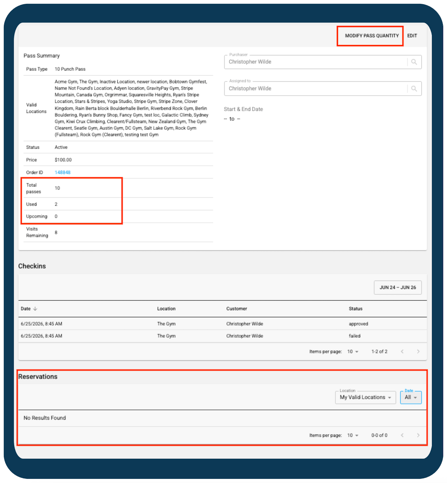Go to next page of Checkins

click(x=418, y=351)
